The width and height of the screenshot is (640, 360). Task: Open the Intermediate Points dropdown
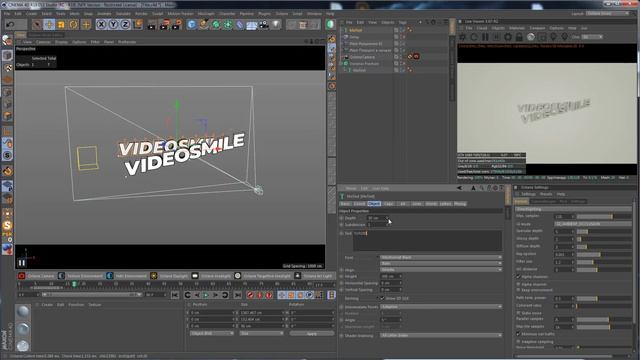pyautogui.click(x=441, y=307)
